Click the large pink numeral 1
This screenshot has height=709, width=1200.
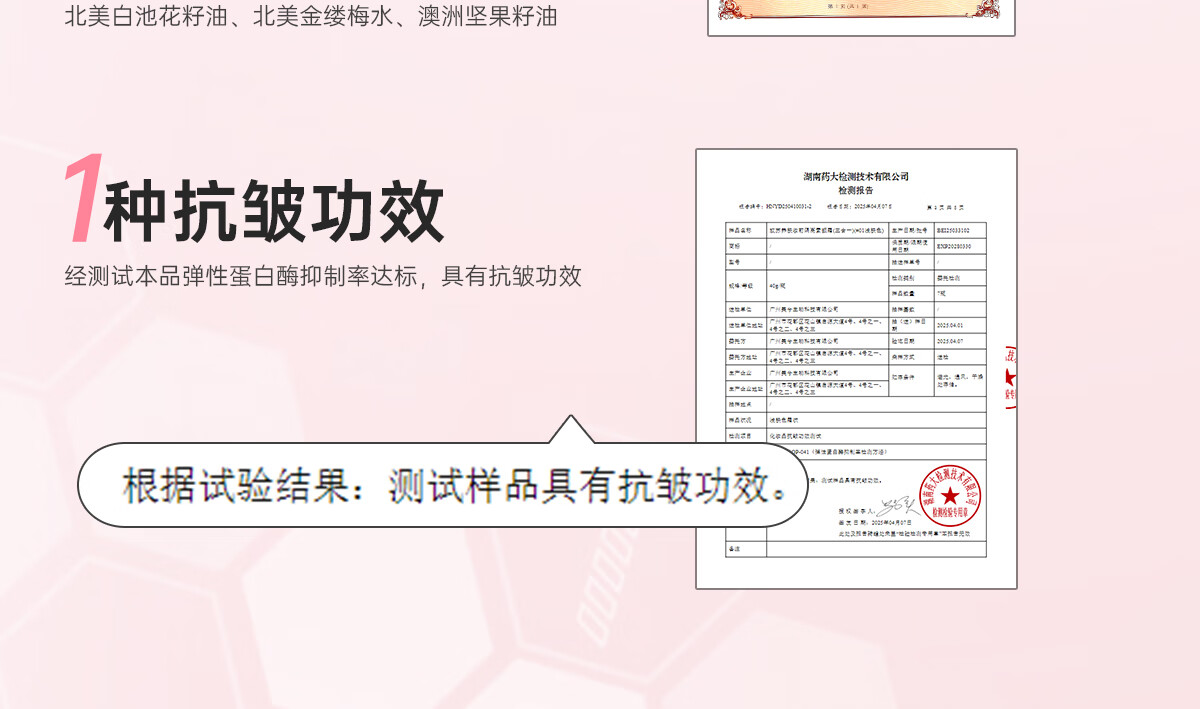(x=82, y=198)
